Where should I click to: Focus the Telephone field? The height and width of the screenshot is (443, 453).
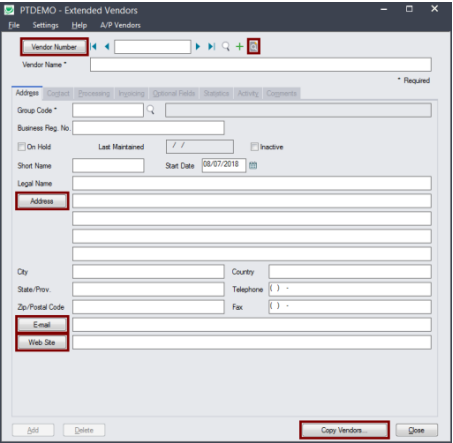pos(350,289)
